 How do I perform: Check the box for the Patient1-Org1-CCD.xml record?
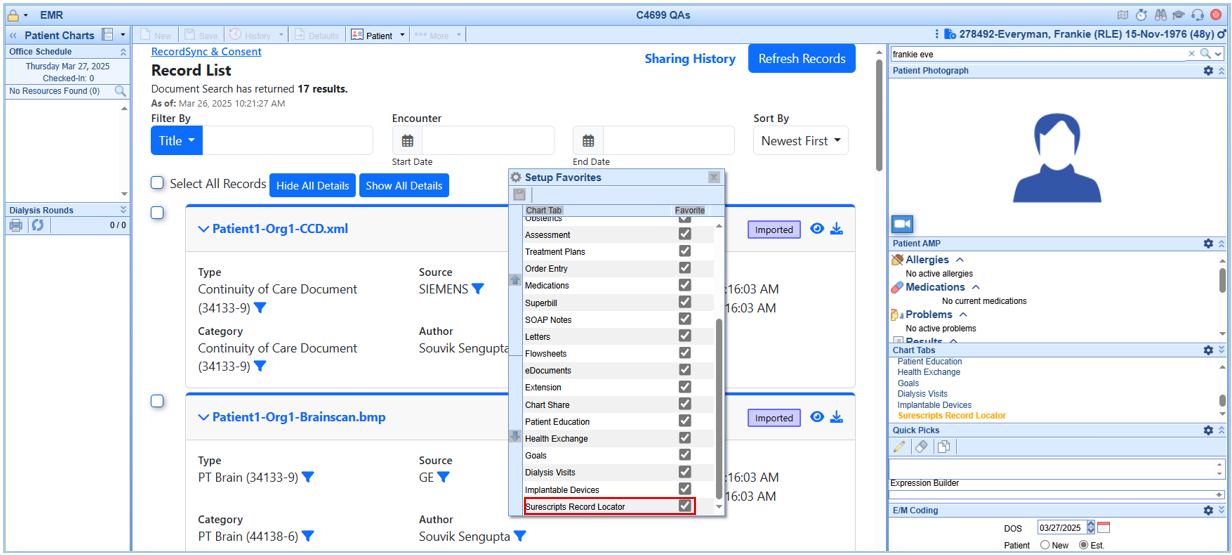point(157,212)
